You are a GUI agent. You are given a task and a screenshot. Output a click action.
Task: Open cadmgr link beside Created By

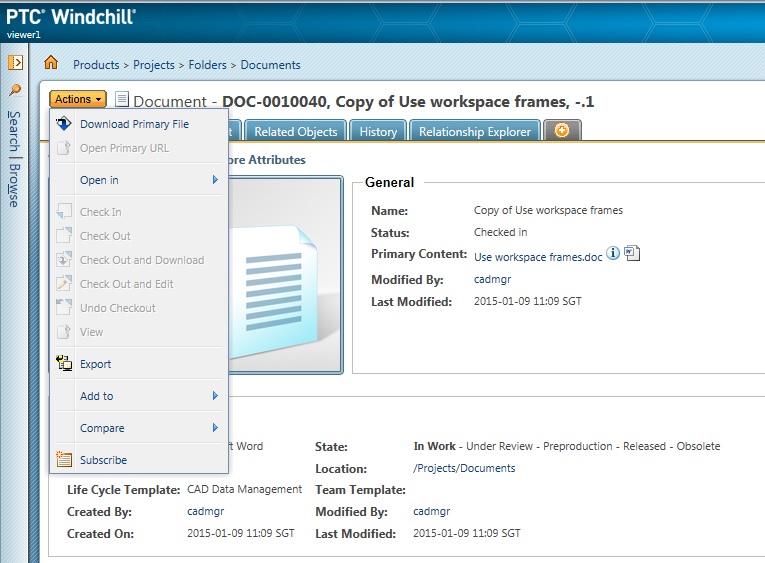[205, 511]
